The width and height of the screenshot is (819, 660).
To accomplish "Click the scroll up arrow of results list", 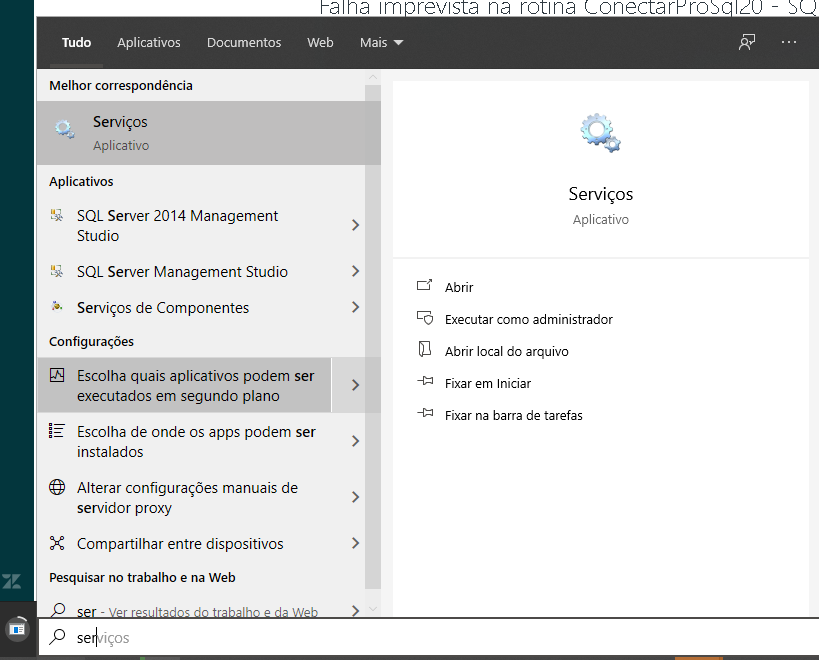I will (373, 77).
